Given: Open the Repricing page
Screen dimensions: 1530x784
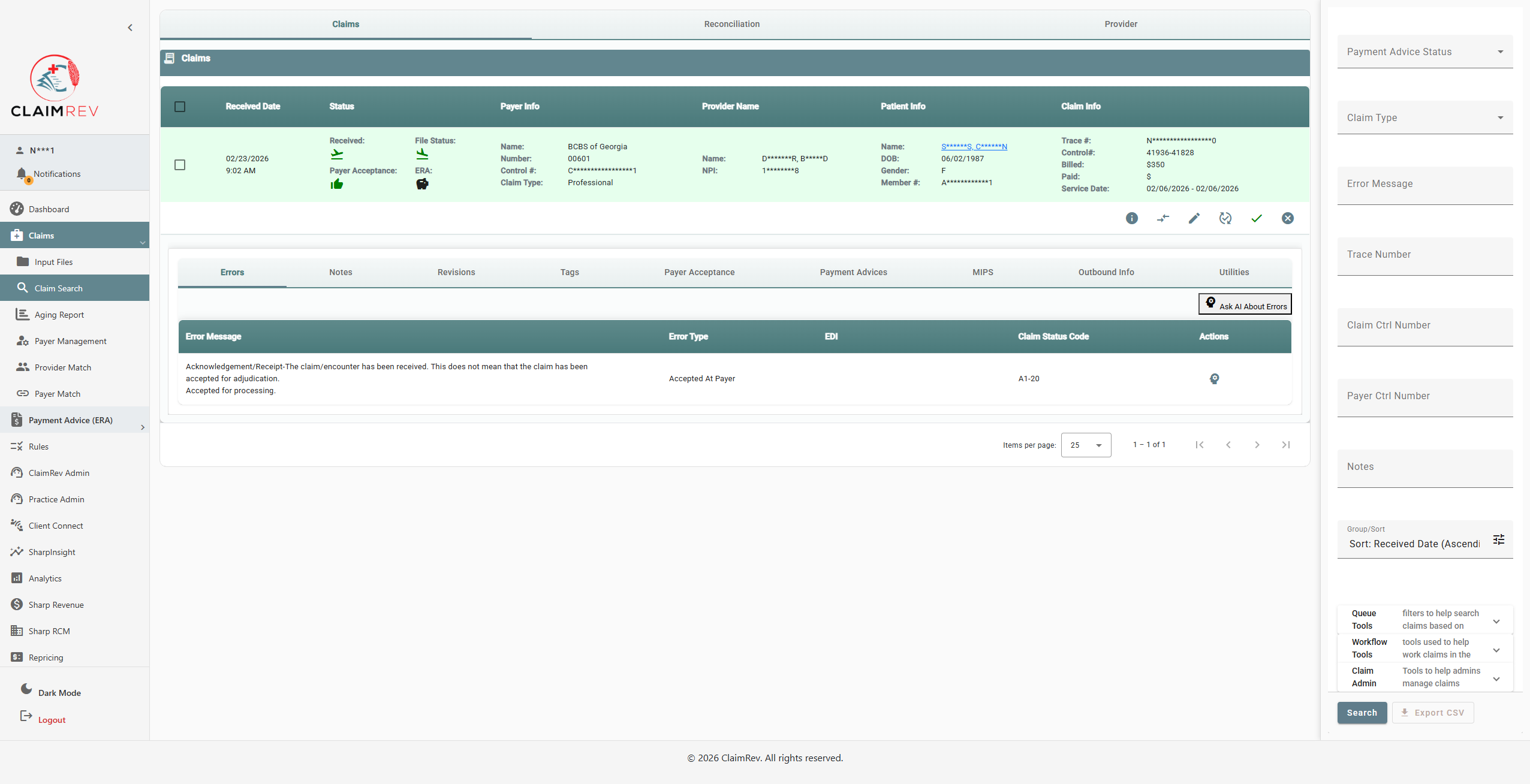Looking at the screenshot, I should point(74,658).
